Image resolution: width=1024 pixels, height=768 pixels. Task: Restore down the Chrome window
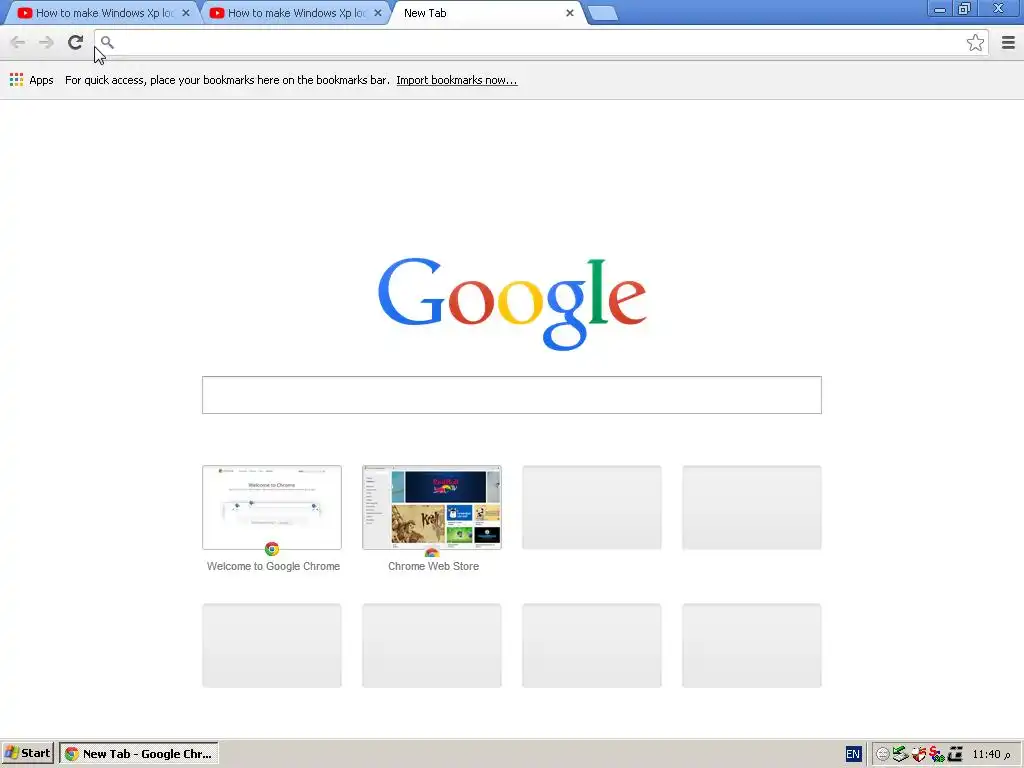pyautogui.click(x=965, y=9)
